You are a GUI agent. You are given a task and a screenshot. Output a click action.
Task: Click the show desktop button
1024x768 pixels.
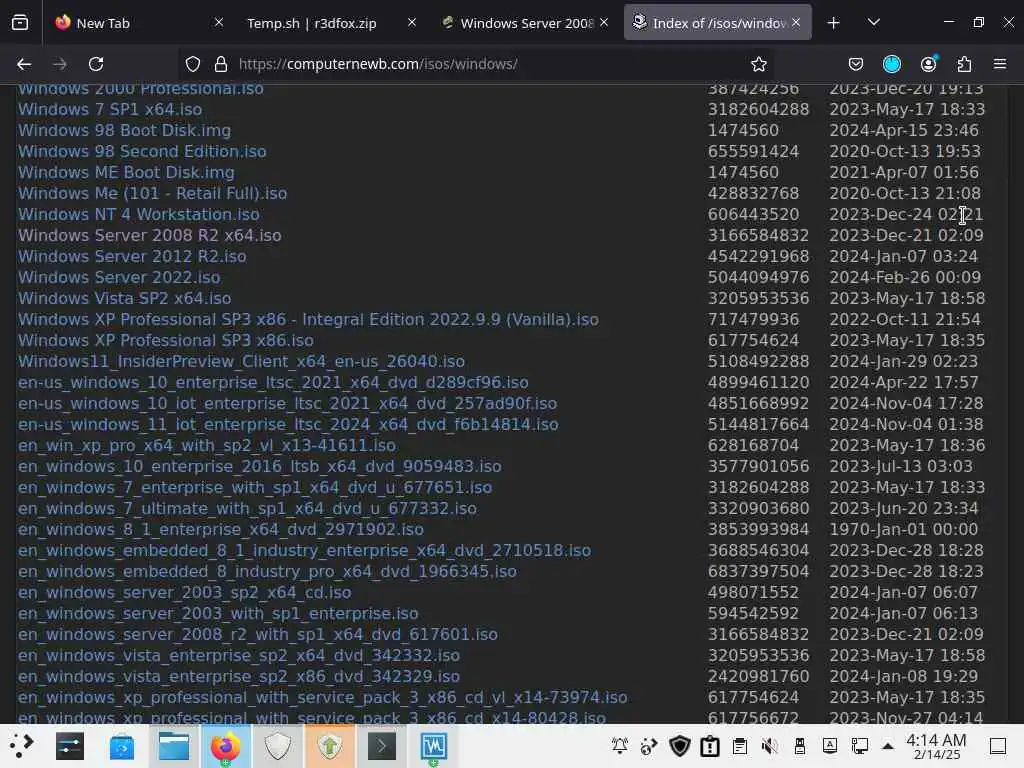998,746
